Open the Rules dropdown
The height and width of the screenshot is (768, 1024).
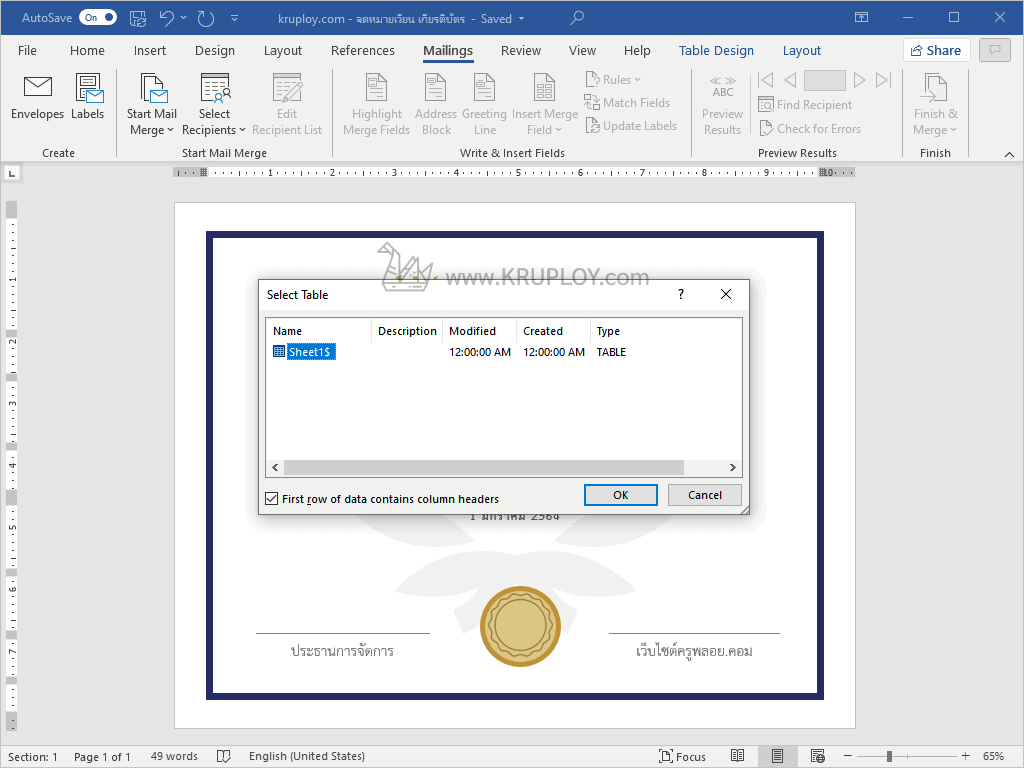pyautogui.click(x=613, y=80)
